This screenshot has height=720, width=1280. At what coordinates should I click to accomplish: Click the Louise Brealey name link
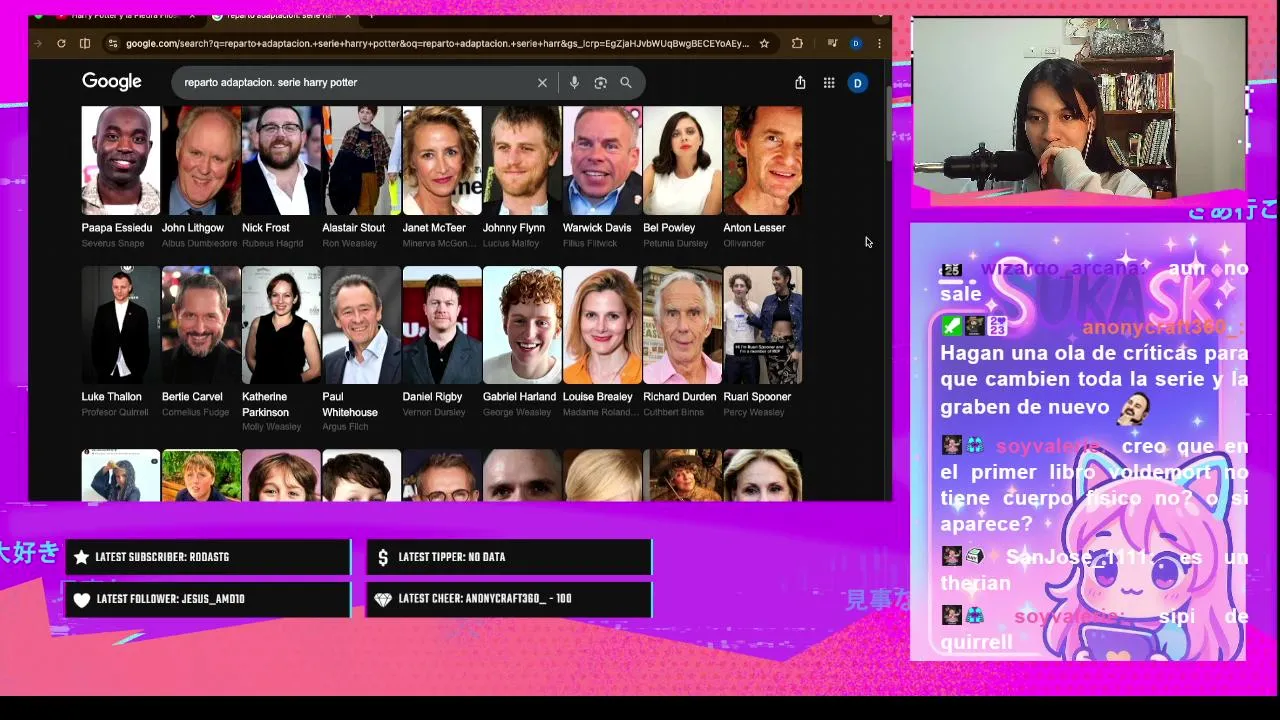(x=597, y=397)
